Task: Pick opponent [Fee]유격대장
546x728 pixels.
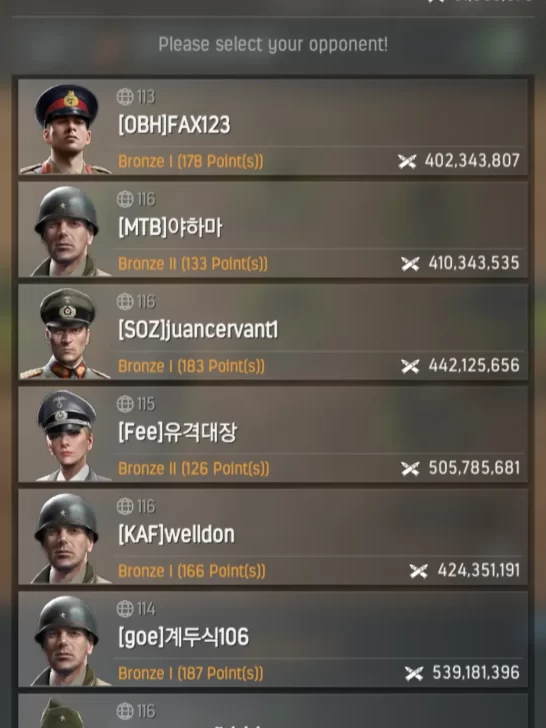Action: pos(273,434)
